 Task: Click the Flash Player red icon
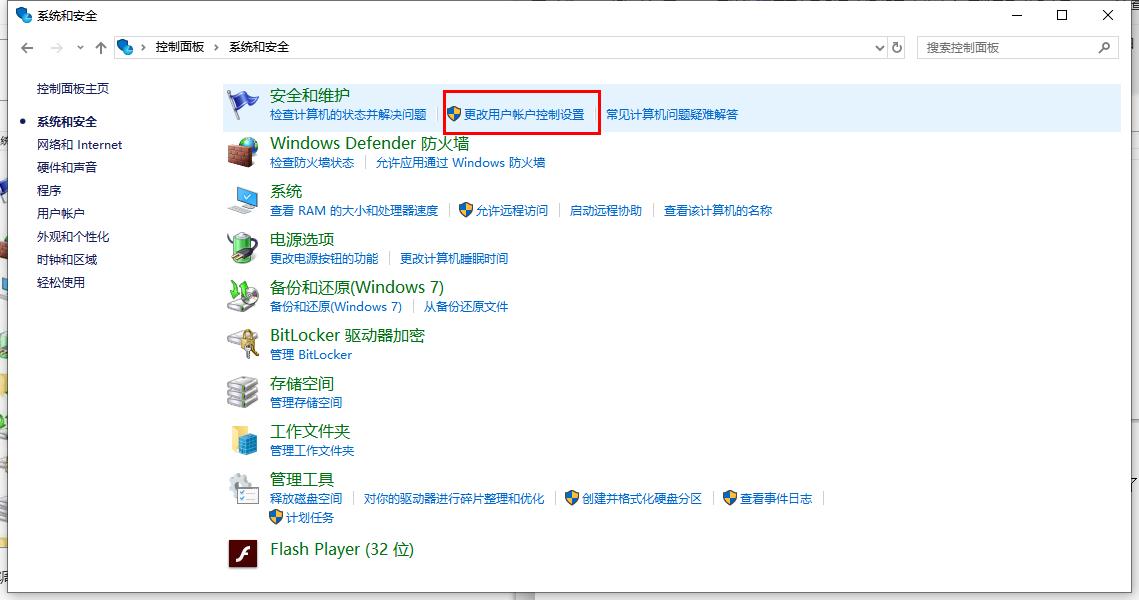(x=243, y=554)
